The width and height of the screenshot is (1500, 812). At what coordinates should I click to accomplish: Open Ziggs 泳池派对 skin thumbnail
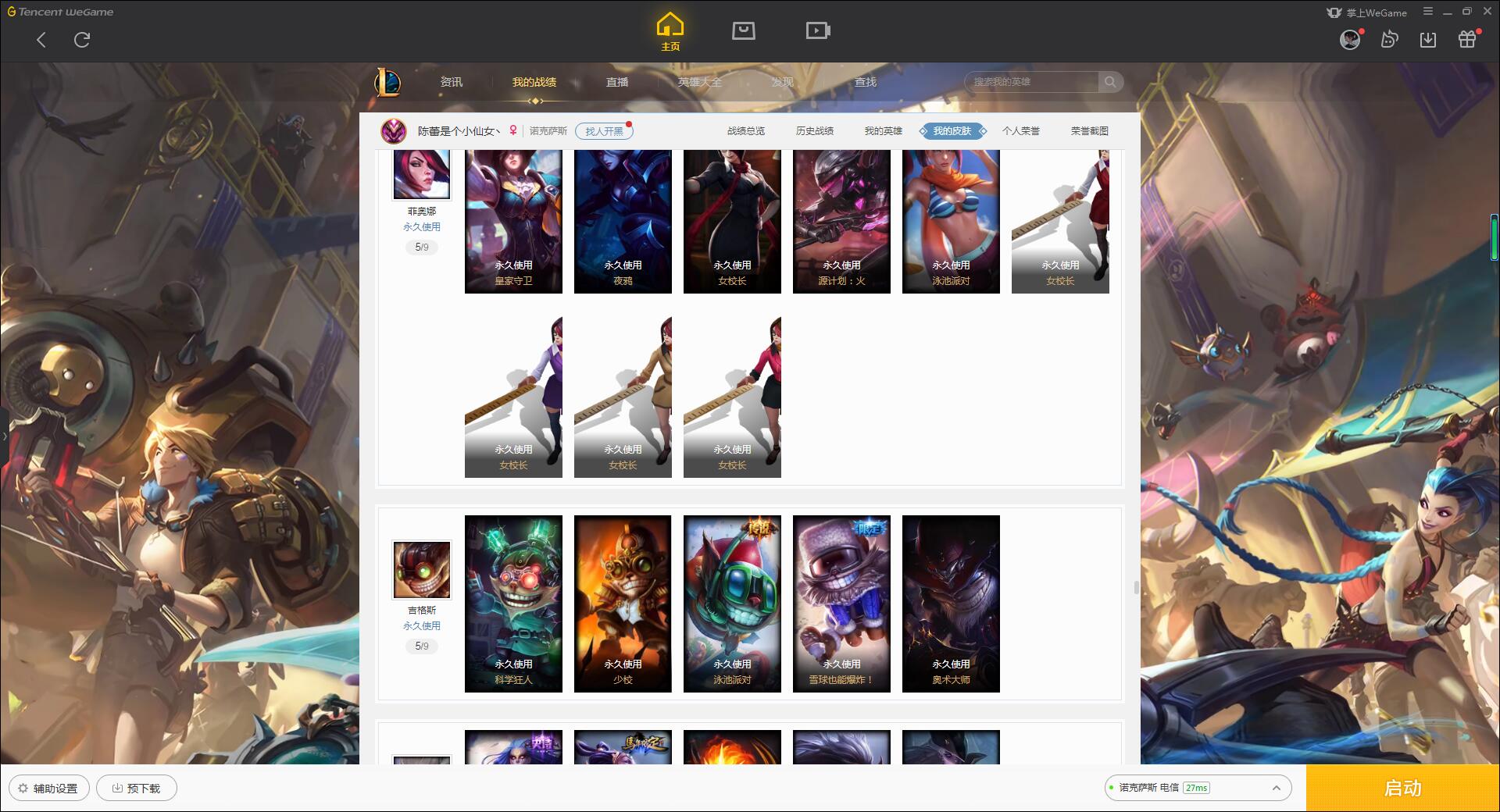(732, 604)
